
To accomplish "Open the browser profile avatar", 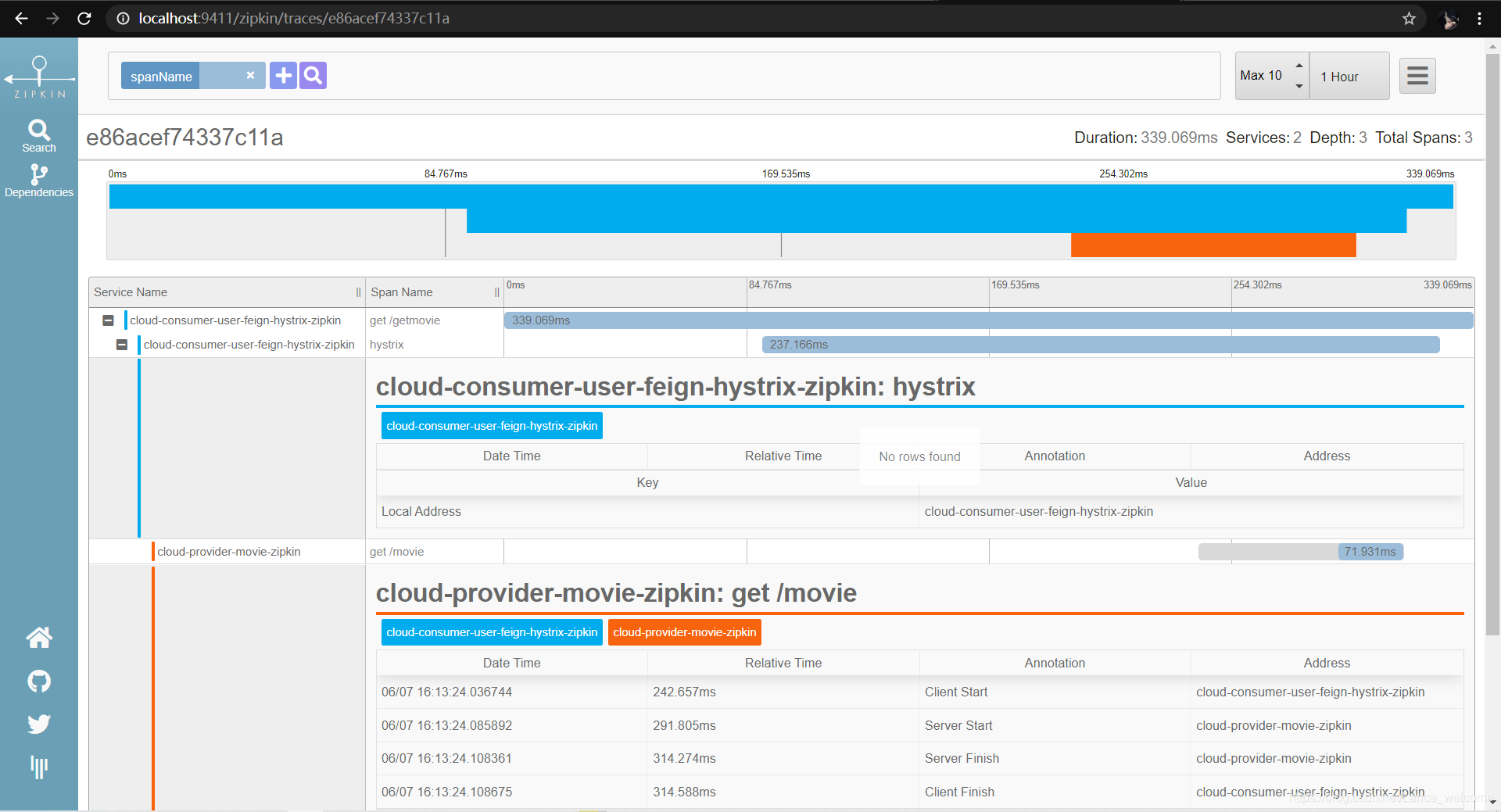I will point(1449,19).
